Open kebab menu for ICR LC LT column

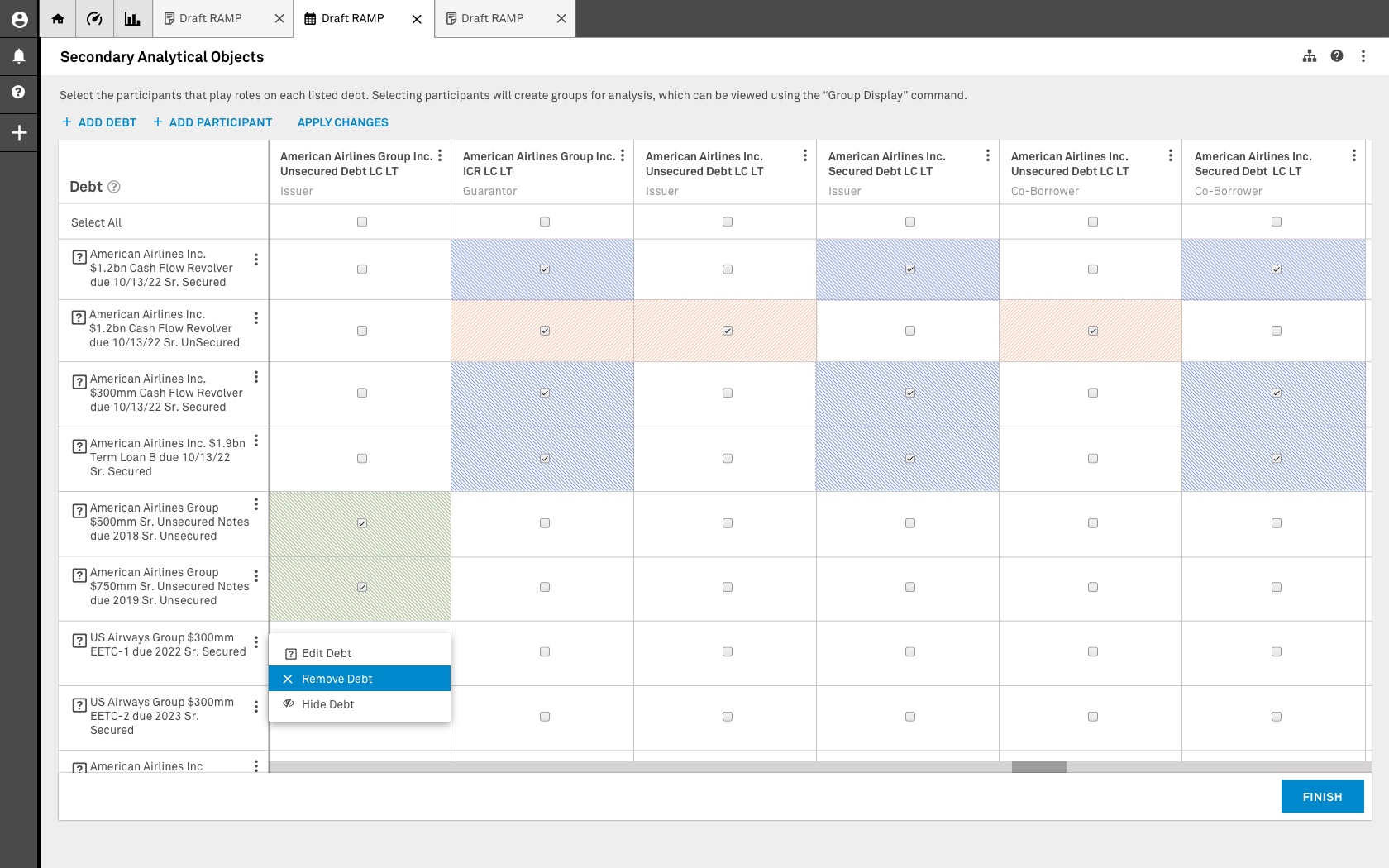click(623, 155)
